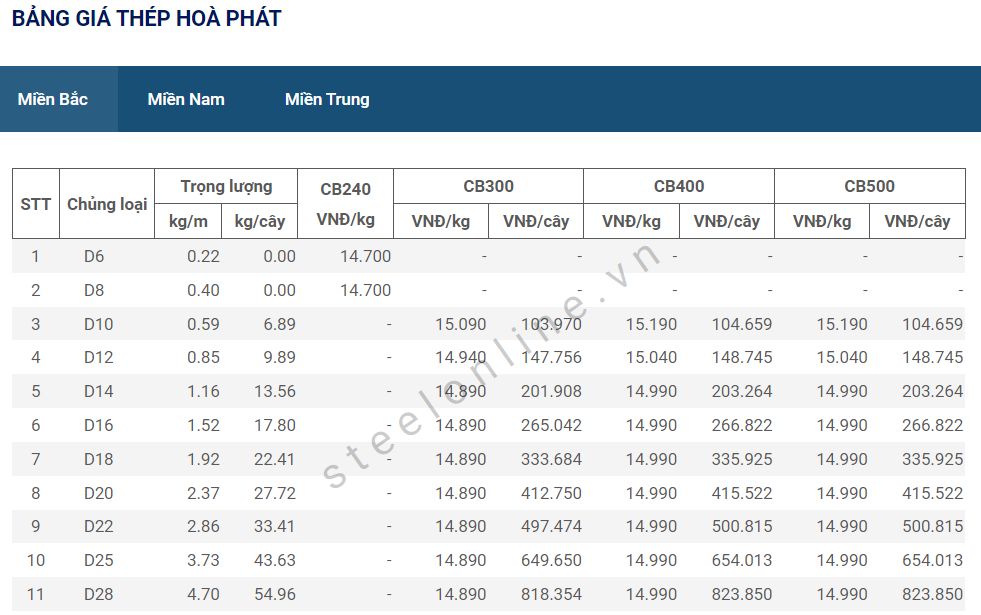
Task: Click the kg/cây sub-header
Action: point(260,221)
